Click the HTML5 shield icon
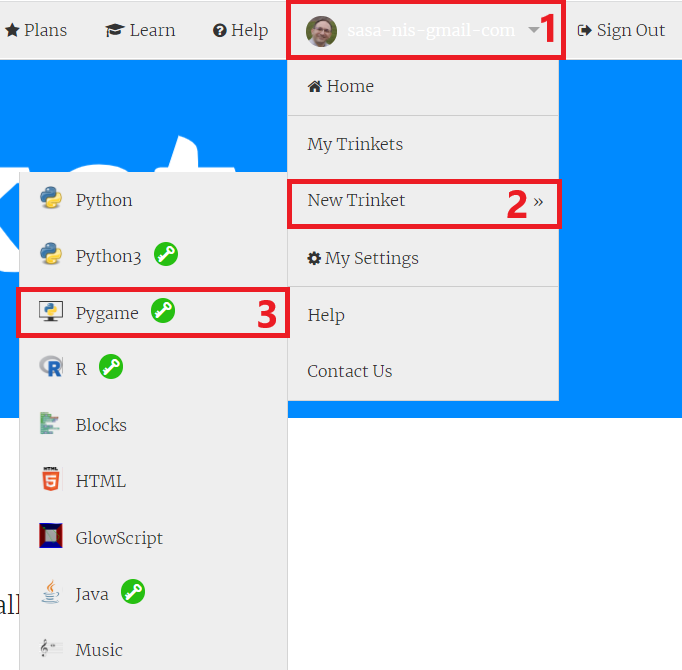Screen dimensions: 682x670 [51, 479]
